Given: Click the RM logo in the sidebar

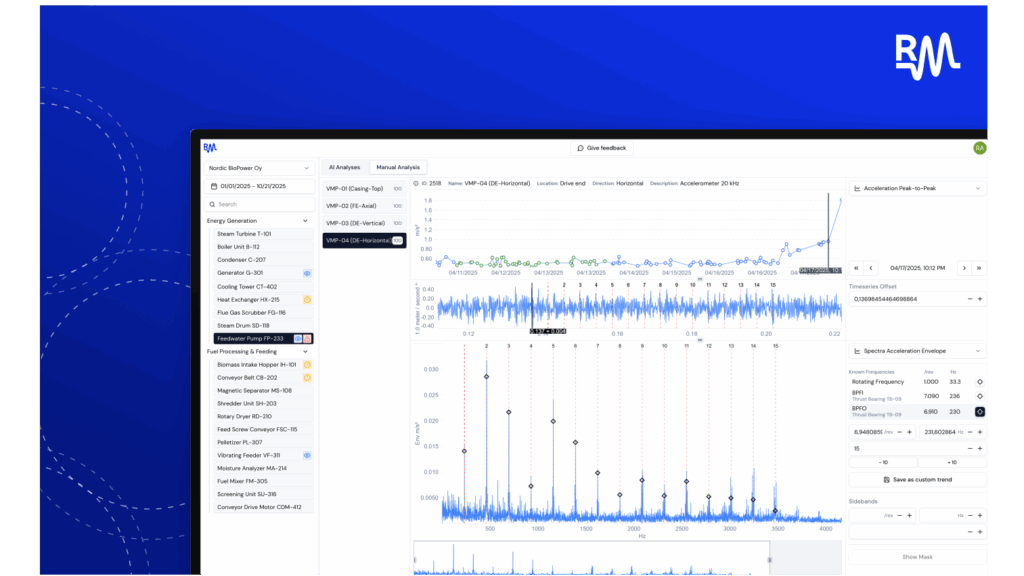Looking at the screenshot, I should coord(210,147).
